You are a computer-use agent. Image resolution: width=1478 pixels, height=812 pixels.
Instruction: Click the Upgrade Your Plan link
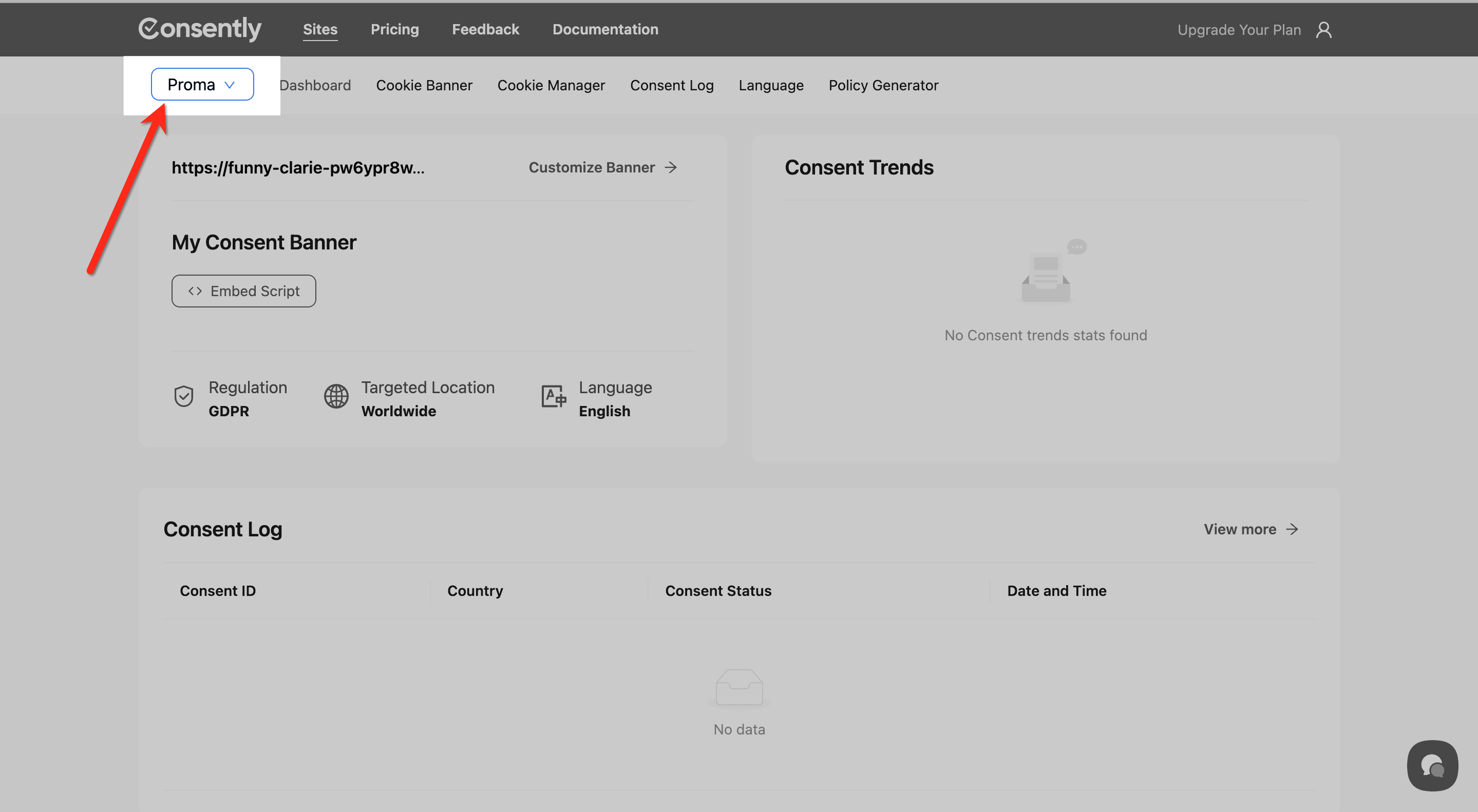[1239, 30]
